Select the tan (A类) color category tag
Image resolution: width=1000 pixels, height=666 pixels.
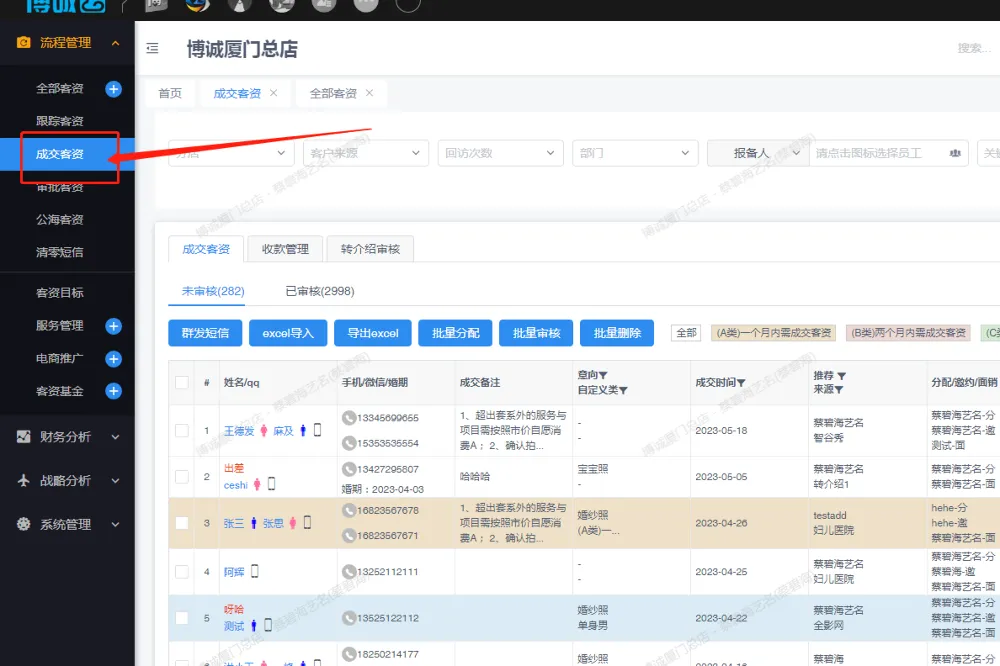pyautogui.click(x=772, y=333)
